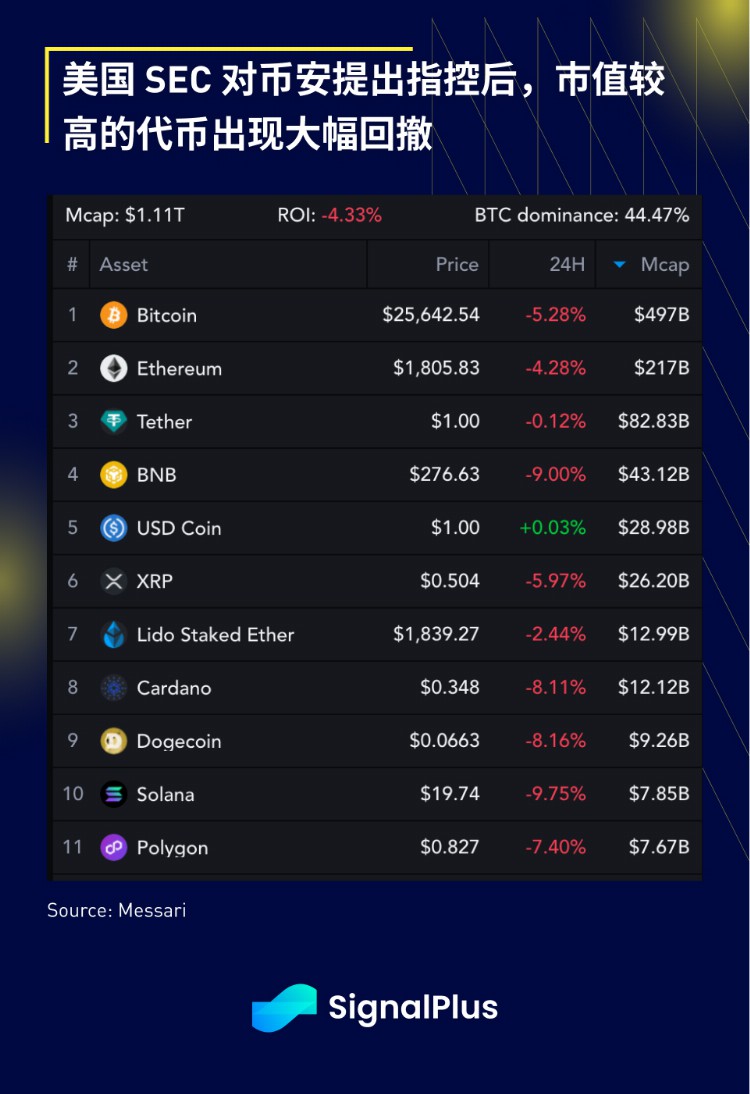Click the BTC dominance statistic

(x=581, y=215)
